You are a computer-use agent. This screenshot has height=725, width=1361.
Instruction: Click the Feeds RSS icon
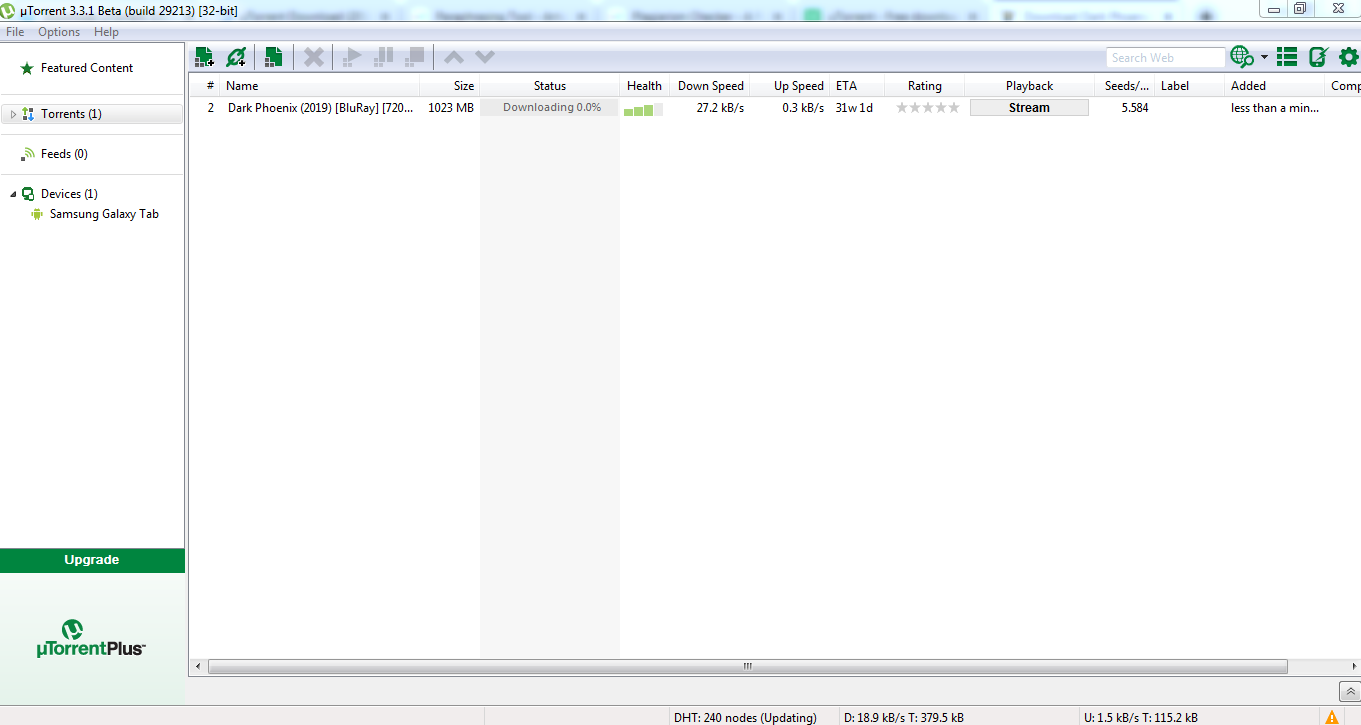(28, 154)
